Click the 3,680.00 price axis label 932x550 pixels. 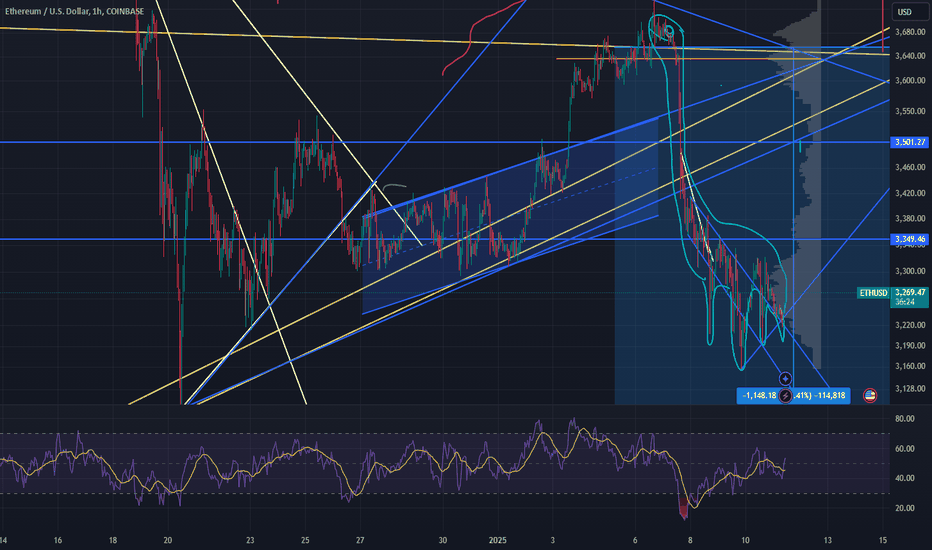click(x=910, y=32)
